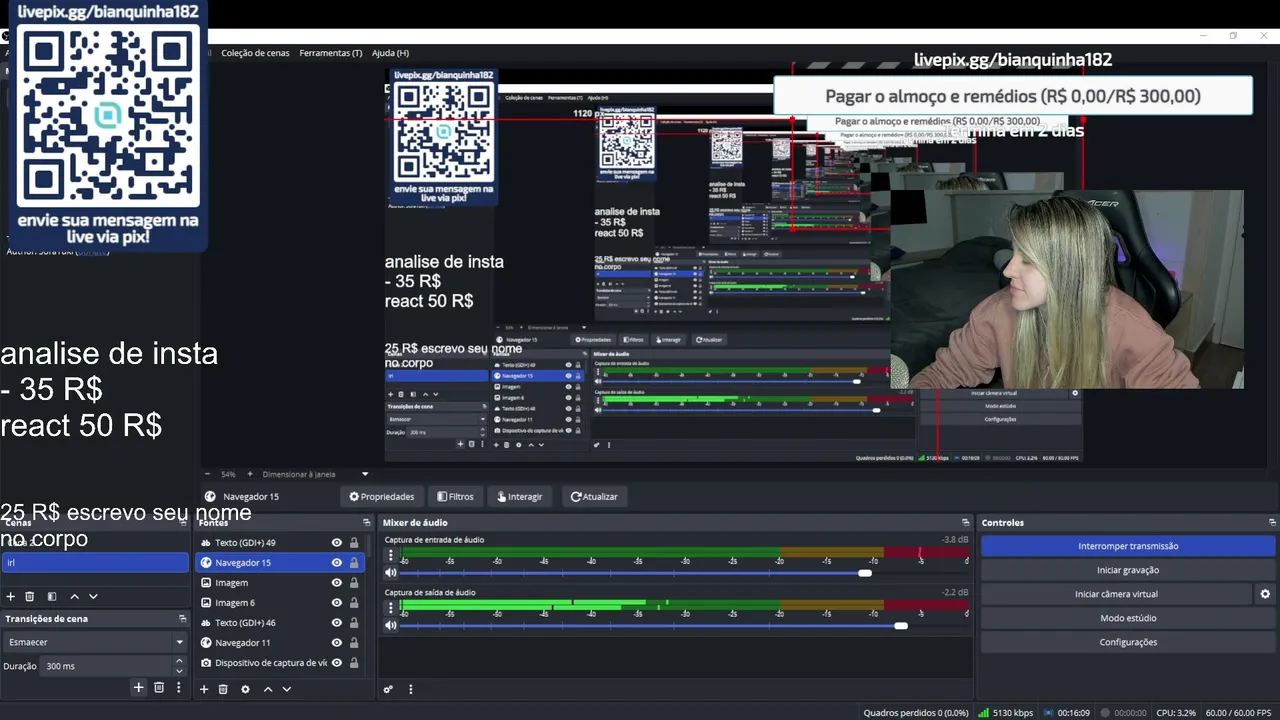Image resolution: width=1280 pixels, height=720 pixels.
Task: Hide the Texto (GDI+) 49 source
Action: click(x=337, y=543)
